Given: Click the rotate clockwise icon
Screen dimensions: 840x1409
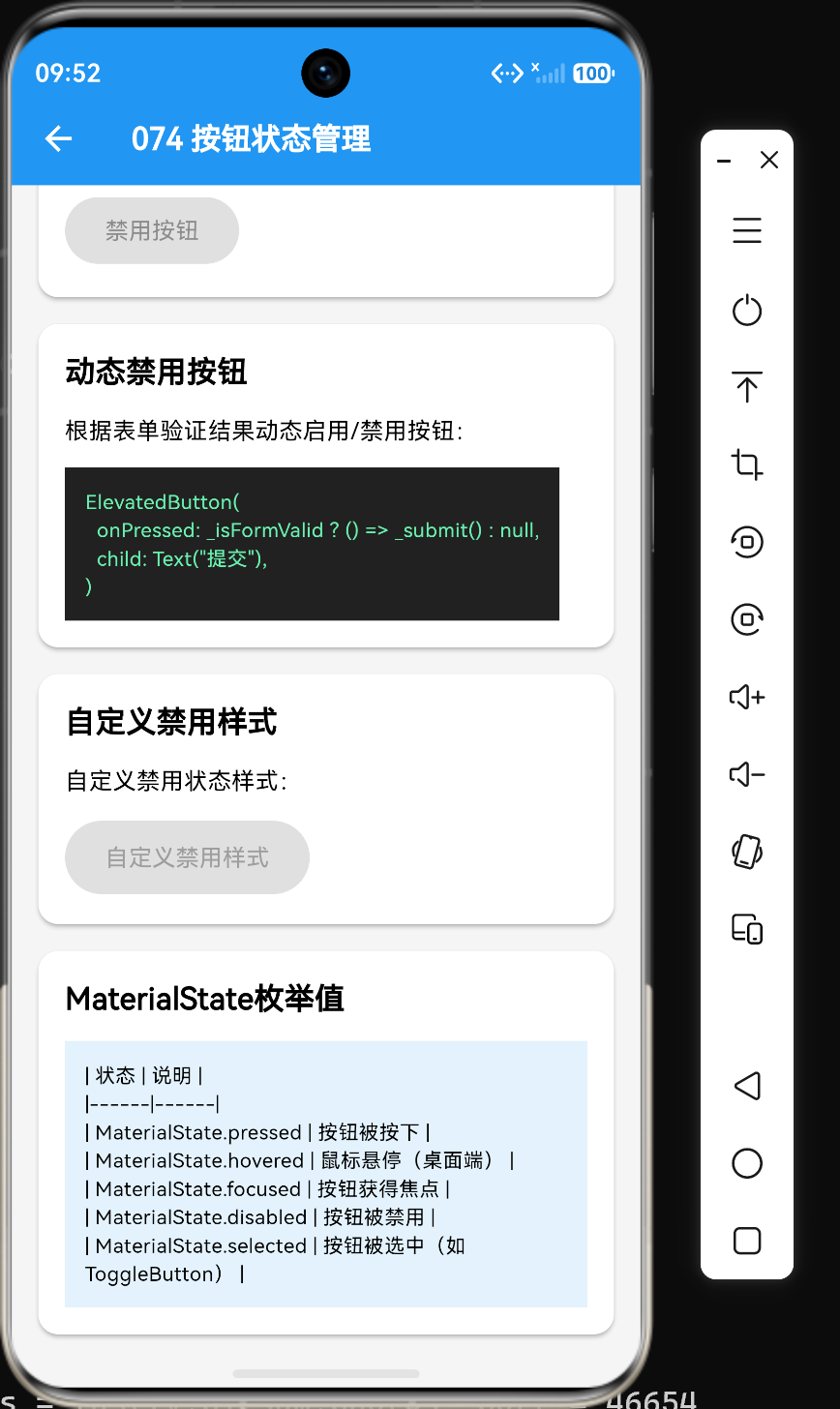Looking at the screenshot, I should 747,619.
